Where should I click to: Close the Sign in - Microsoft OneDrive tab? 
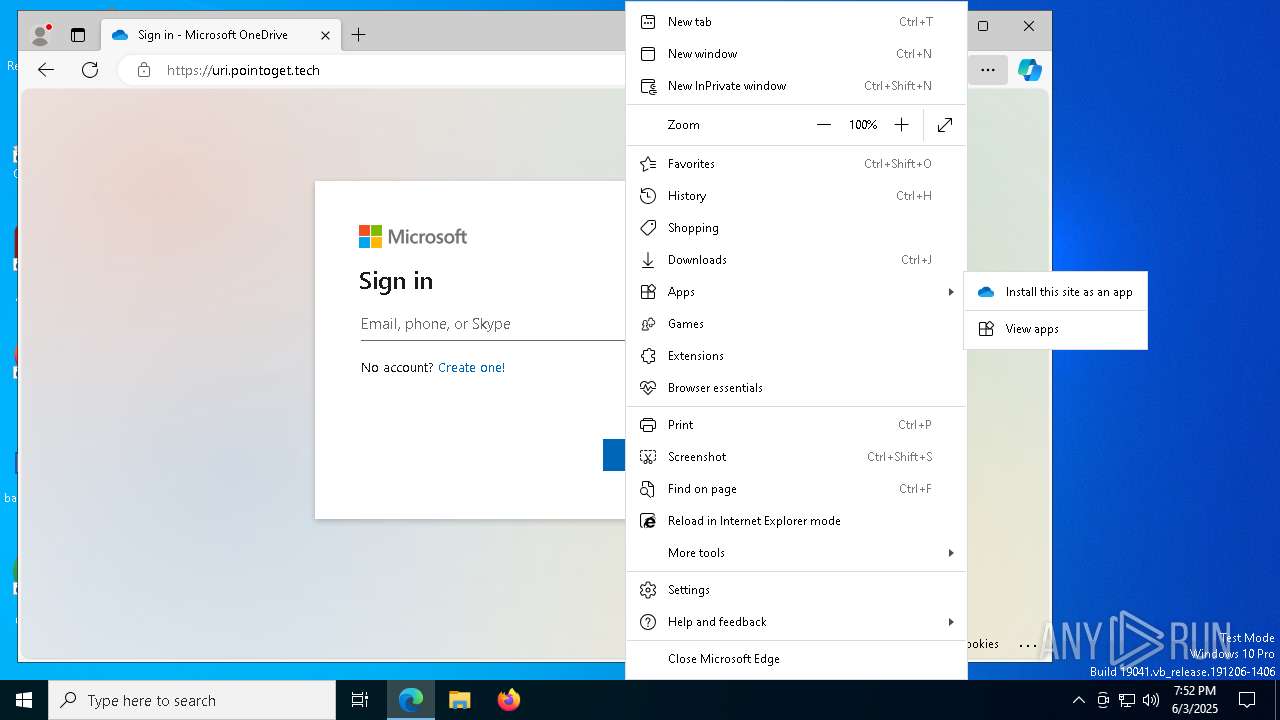coord(325,35)
